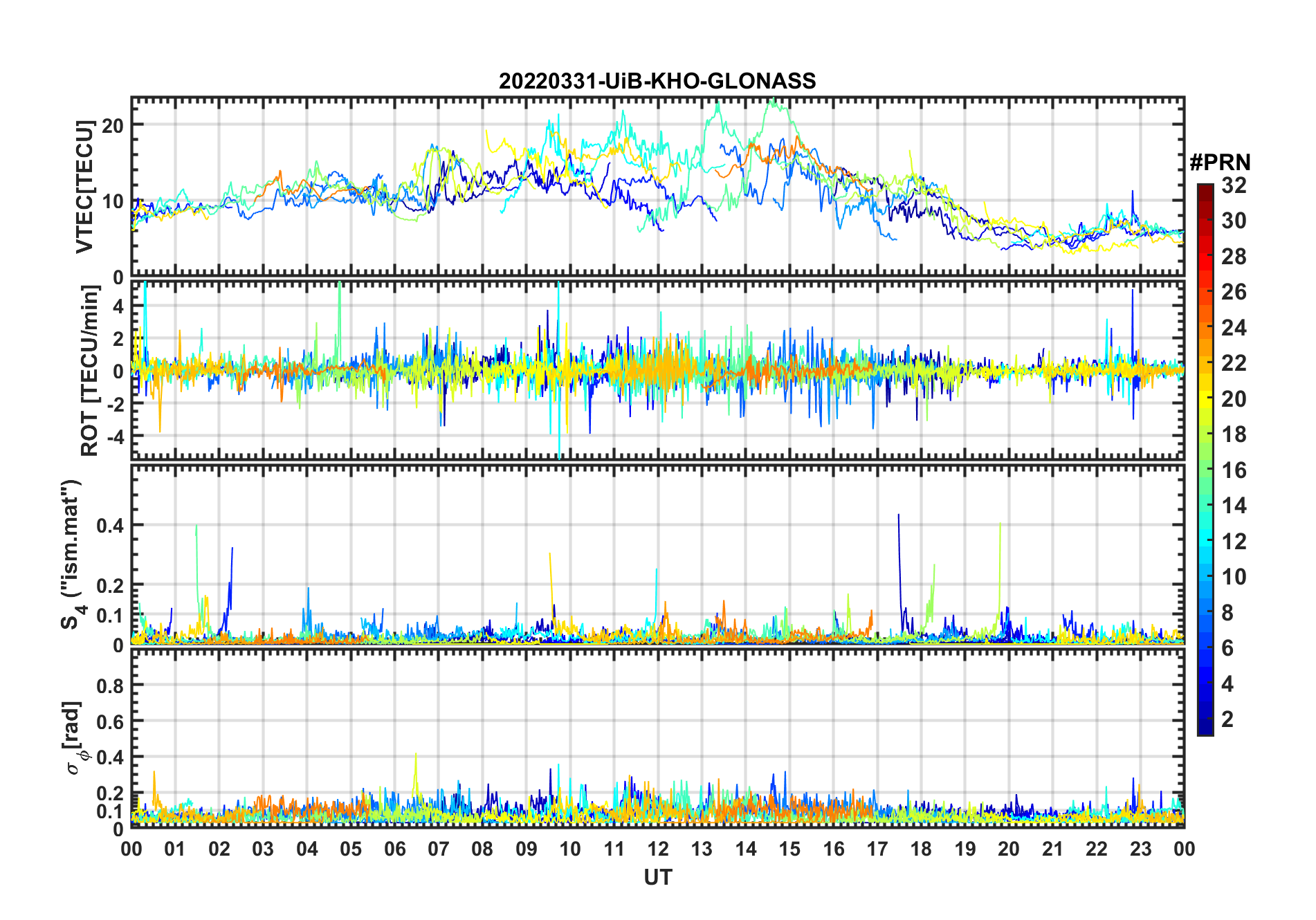Click the S4 y-axis tick 0.4
1316x920 pixels.
pos(110,526)
